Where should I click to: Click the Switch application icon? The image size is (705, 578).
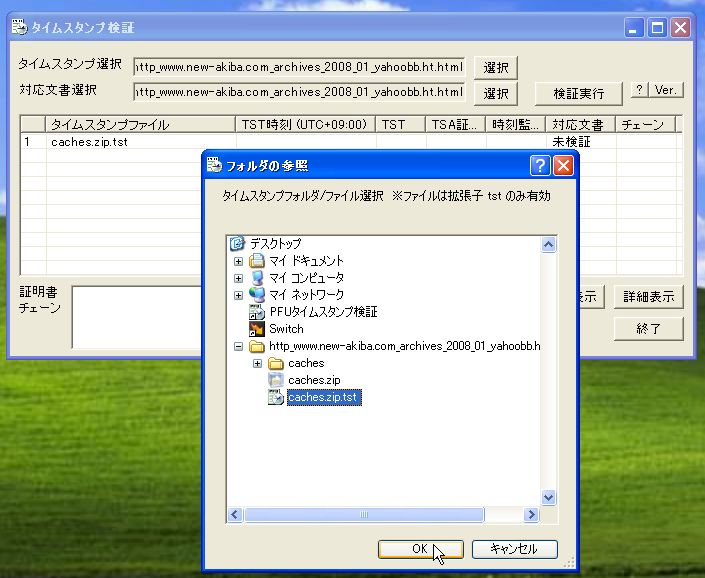257,329
